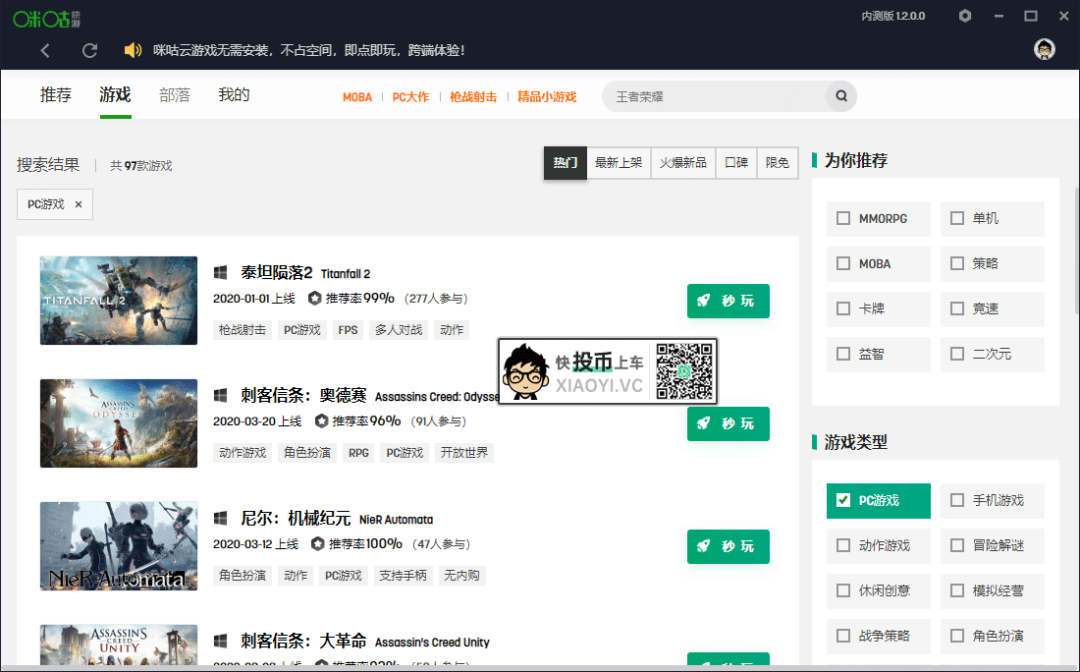The height and width of the screenshot is (672, 1080).
Task: Check the 卡牌 checkbox
Action: click(x=843, y=308)
